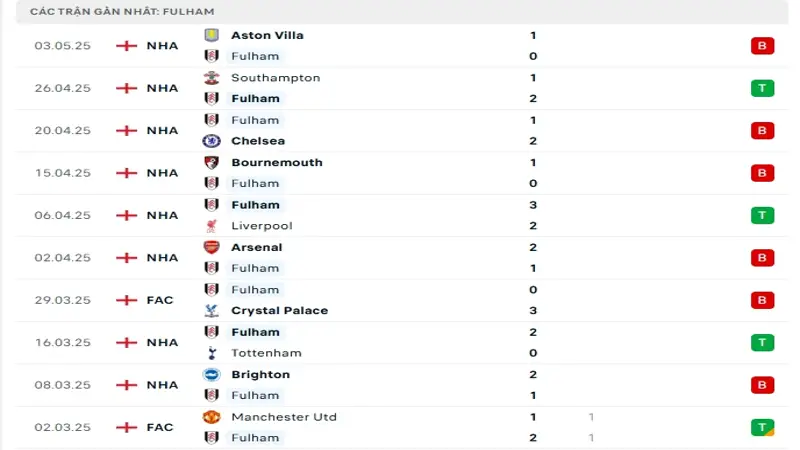The height and width of the screenshot is (450, 800).
Task: Click the Chelsea club crest
Action: 211,141
